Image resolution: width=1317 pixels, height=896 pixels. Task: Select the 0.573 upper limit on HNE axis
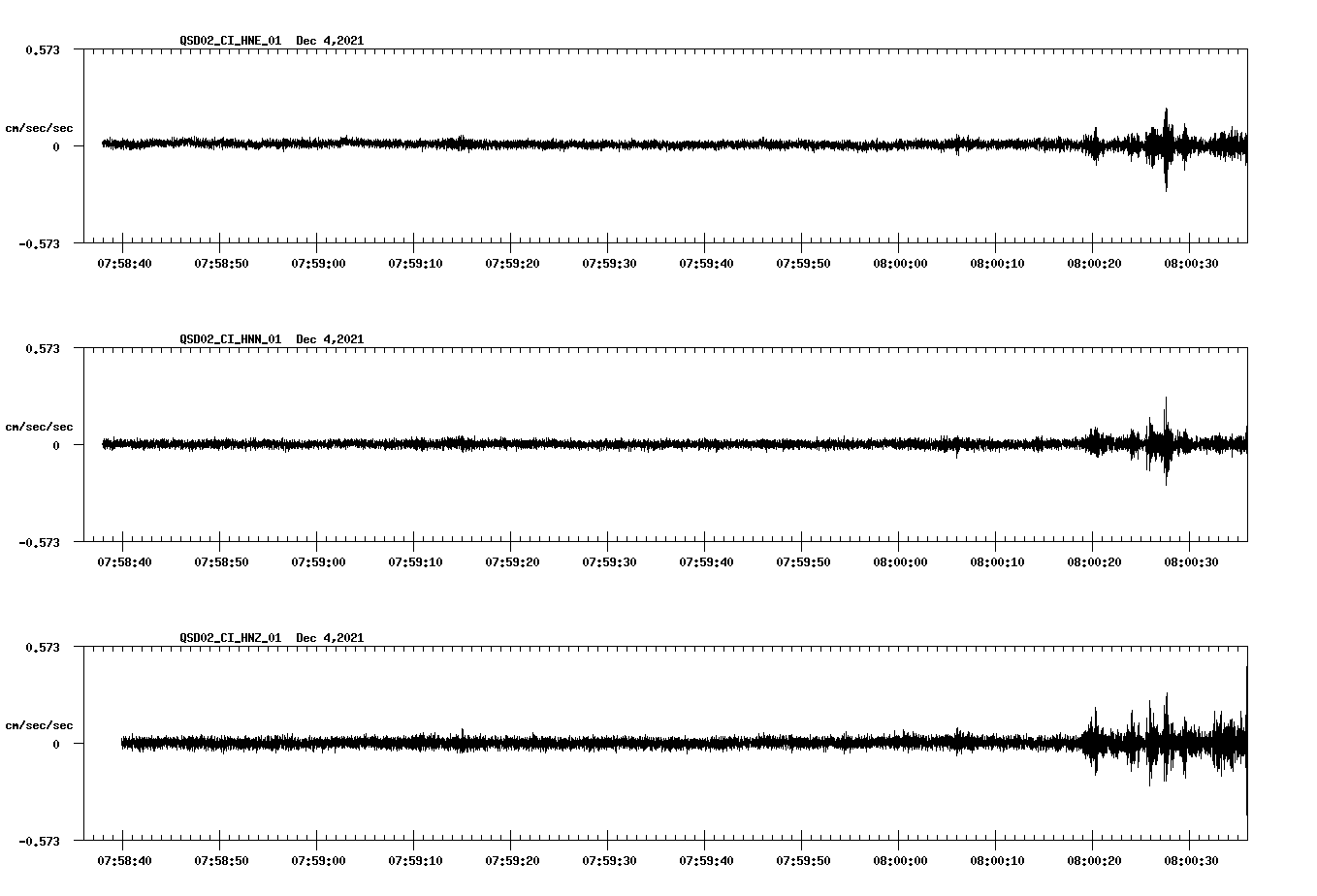[x=43, y=49]
